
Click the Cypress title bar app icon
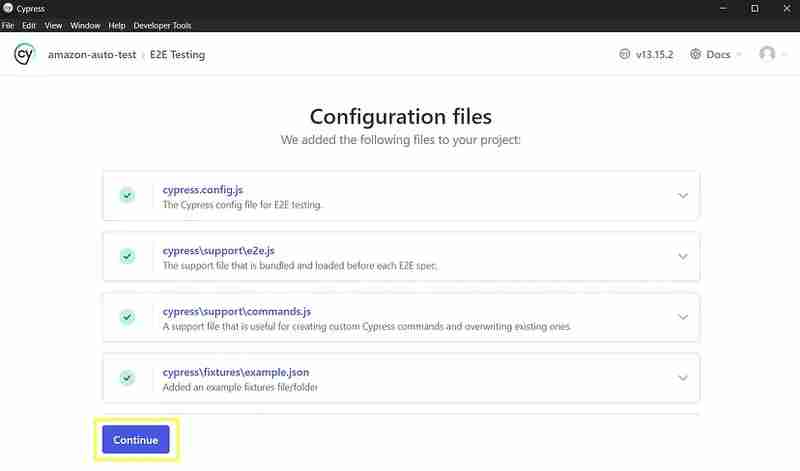tap(8, 8)
